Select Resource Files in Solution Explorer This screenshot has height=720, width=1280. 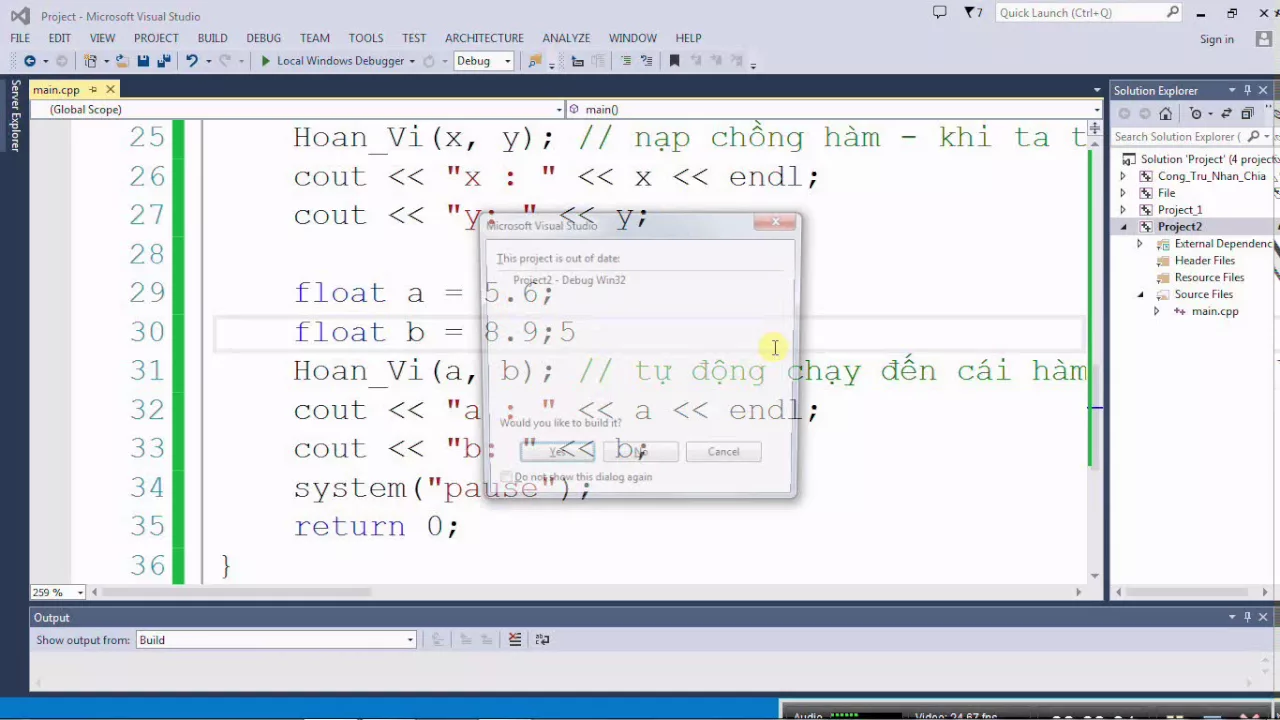pyautogui.click(x=1209, y=277)
